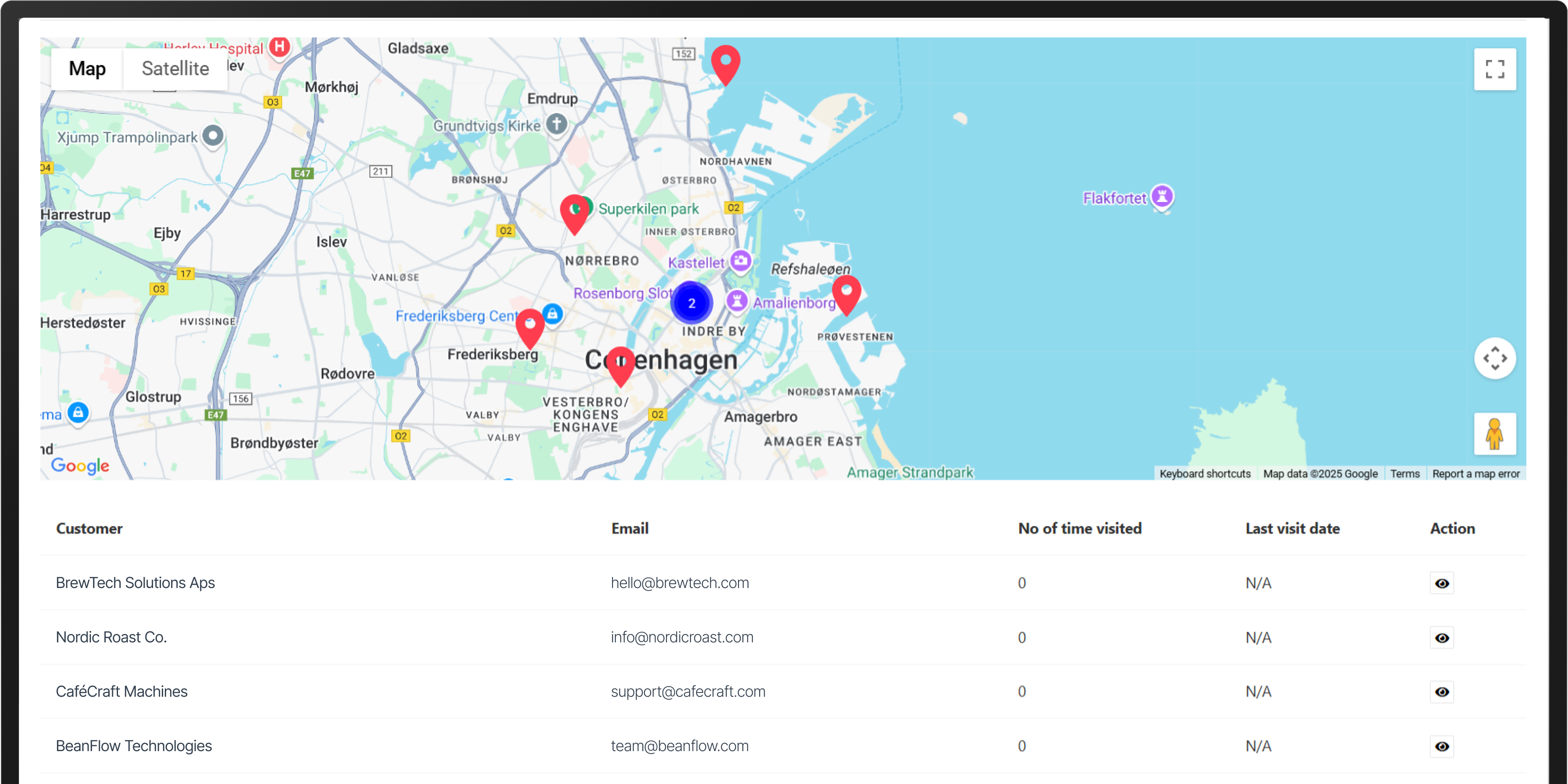This screenshot has width=1568, height=784.
Task: Toggle fullscreen map view
Action: point(1494,69)
